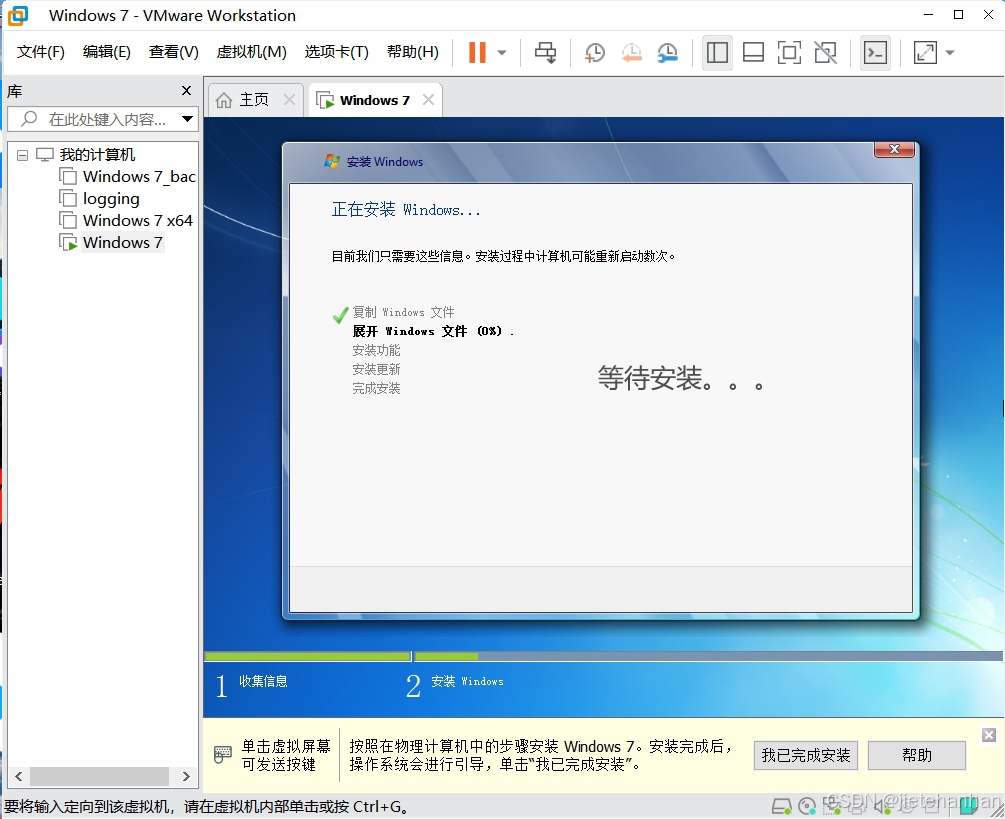Click the home icon on 主页 tab
This screenshot has width=1005, height=819.
(224, 100)
